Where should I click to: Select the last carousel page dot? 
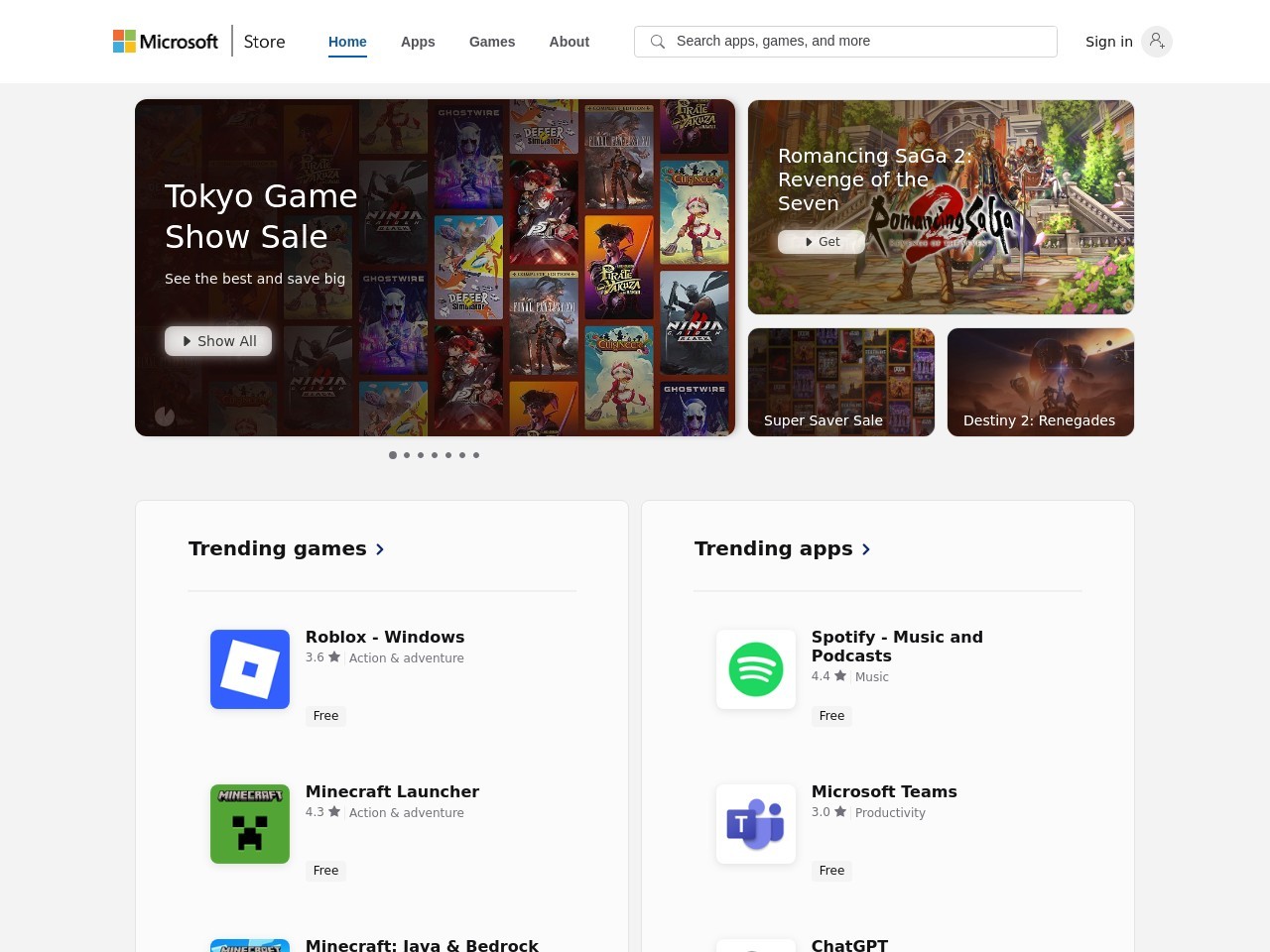[x=476, y=455]
